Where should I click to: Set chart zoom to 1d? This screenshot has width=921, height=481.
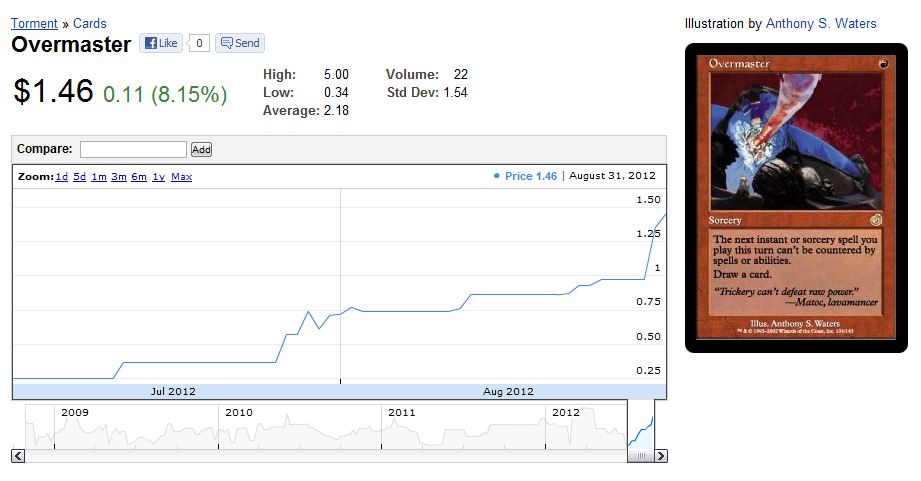click(x=61, y=177)
